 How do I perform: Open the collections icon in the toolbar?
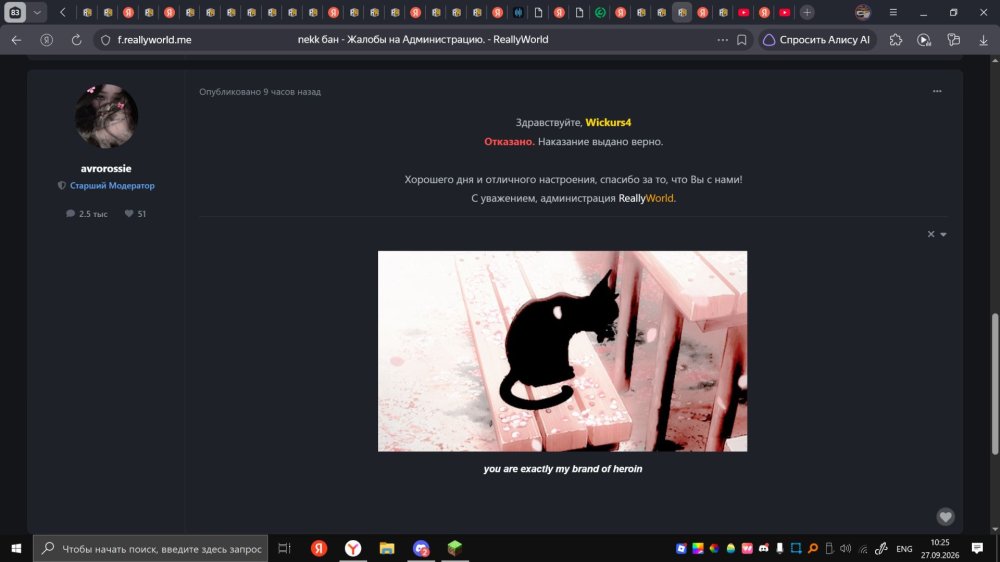(953, 40)
